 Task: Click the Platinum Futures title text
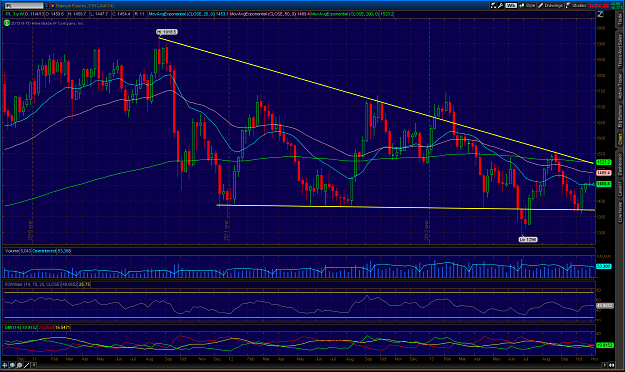tap(85, 6)
